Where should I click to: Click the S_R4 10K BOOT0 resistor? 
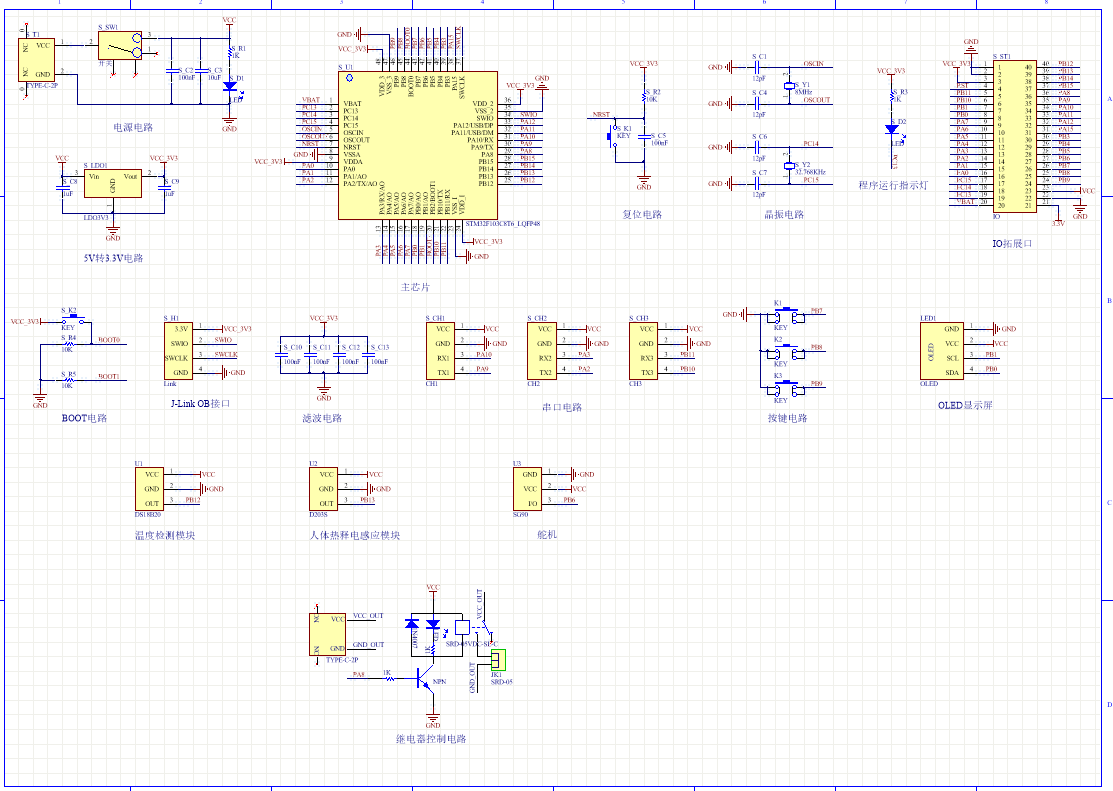click(68, 344)
